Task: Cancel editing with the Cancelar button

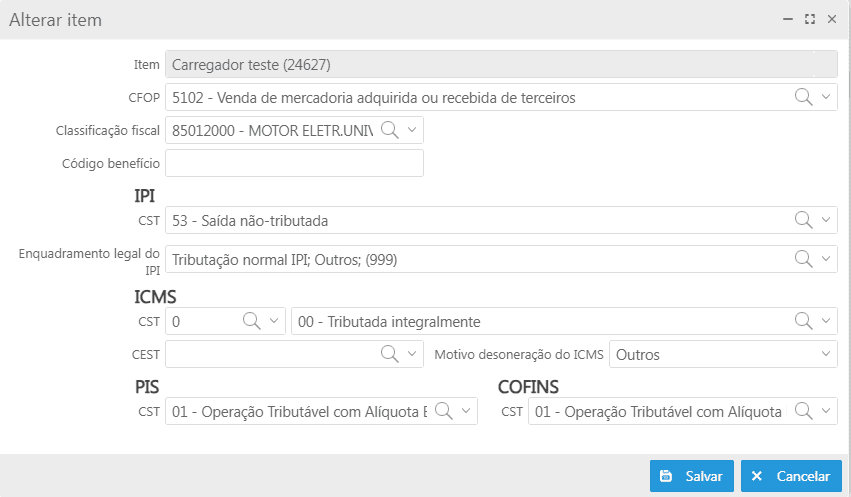Action: click(791, 476)
